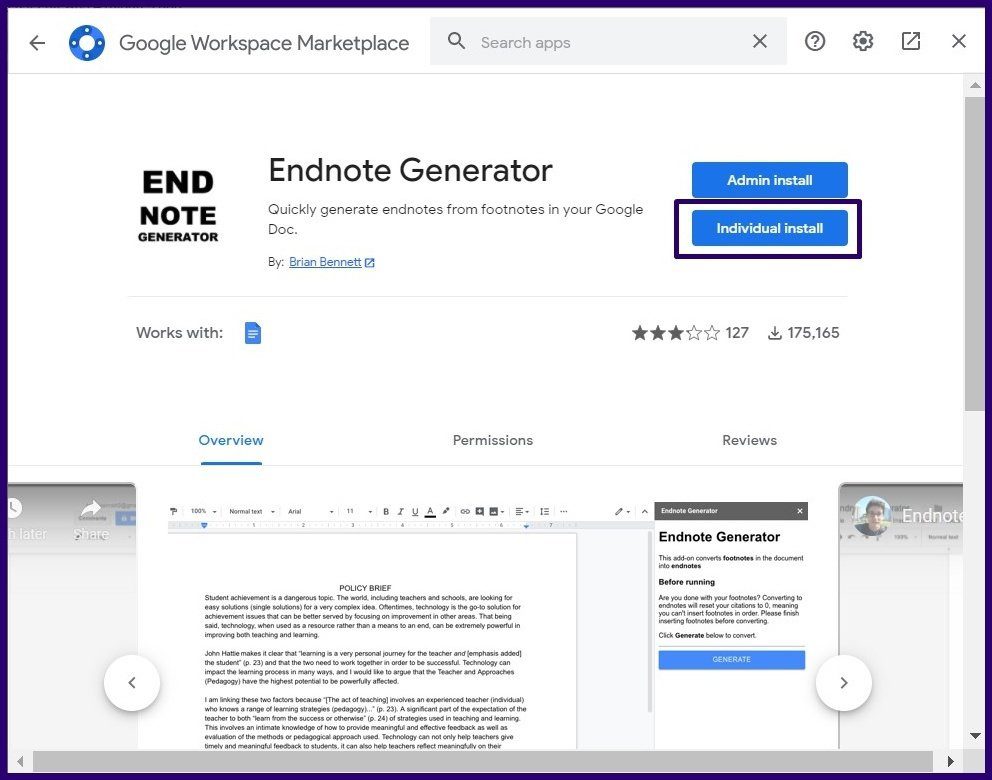Click the avatar on right video thumbnail
The image size is (992, 780).
pyautogui.click(x=872, y=516)
